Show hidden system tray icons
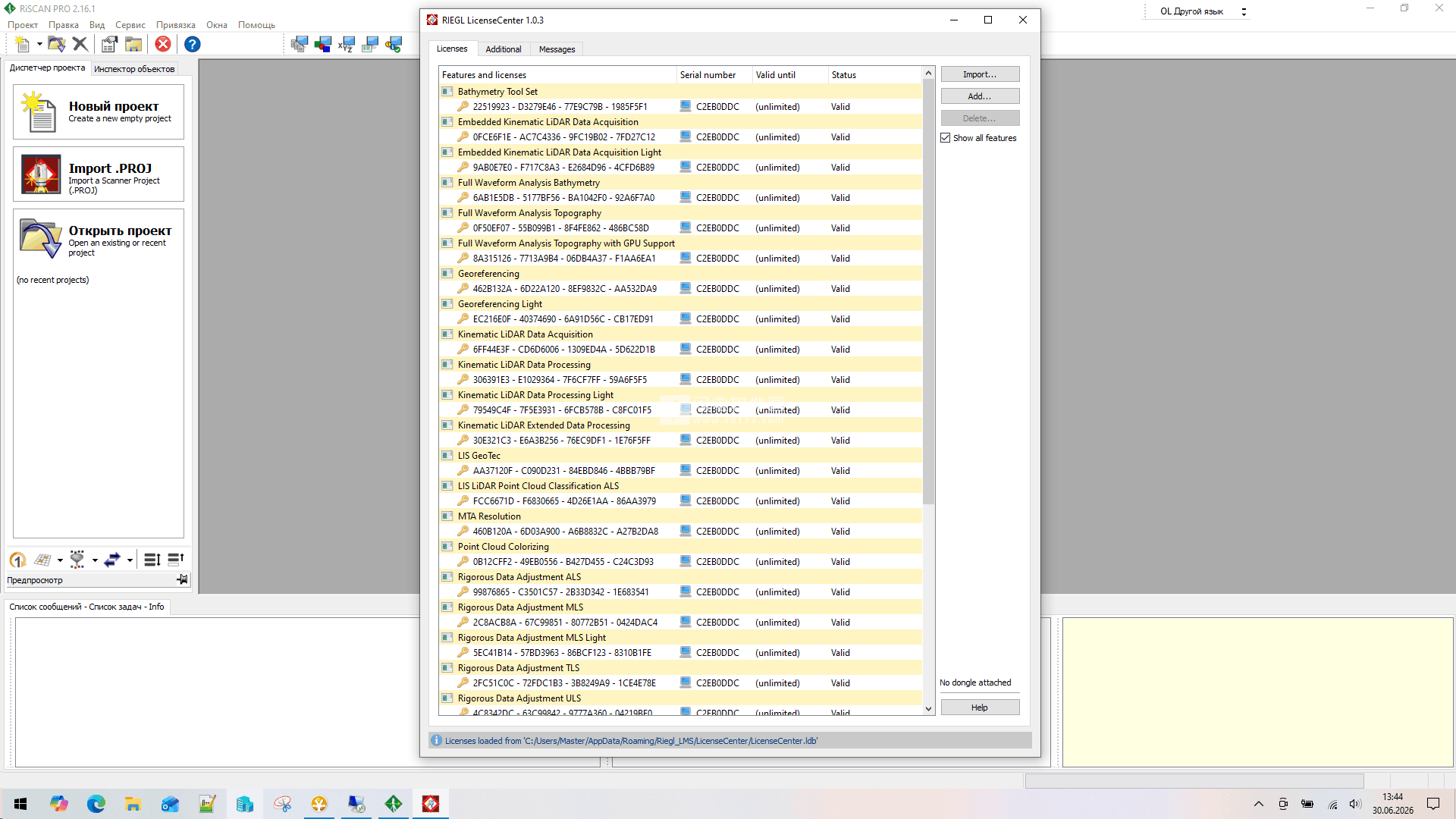The height and width of the screenshot is (819, 1456). click(x=1259, y=804)
